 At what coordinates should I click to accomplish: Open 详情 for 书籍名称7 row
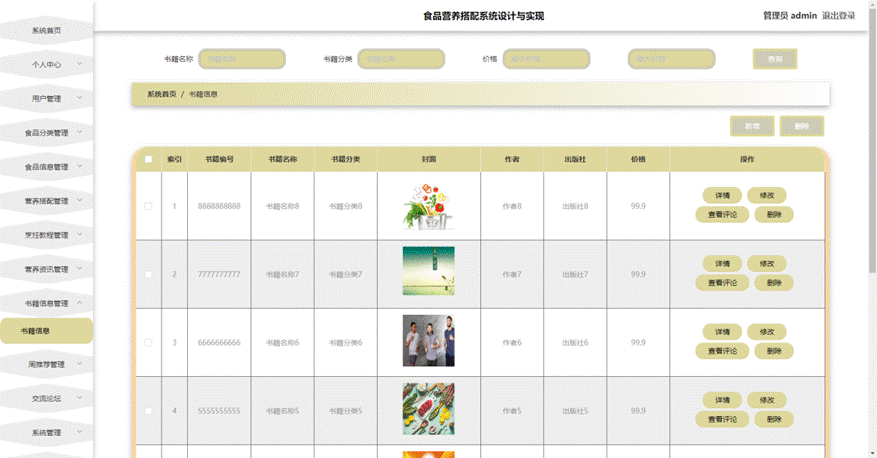pyautogui.click(x=722, y=264)
